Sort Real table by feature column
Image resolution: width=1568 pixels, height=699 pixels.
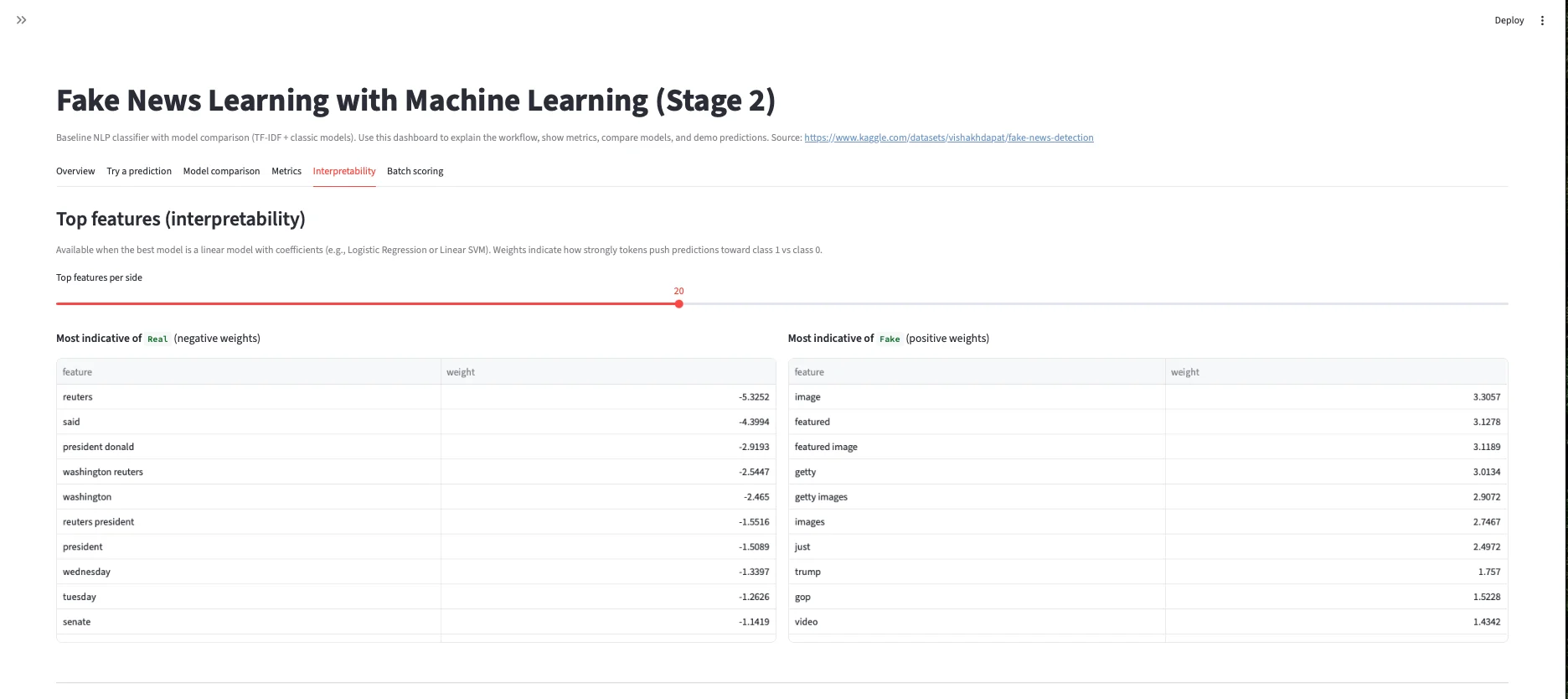(249, 372)
